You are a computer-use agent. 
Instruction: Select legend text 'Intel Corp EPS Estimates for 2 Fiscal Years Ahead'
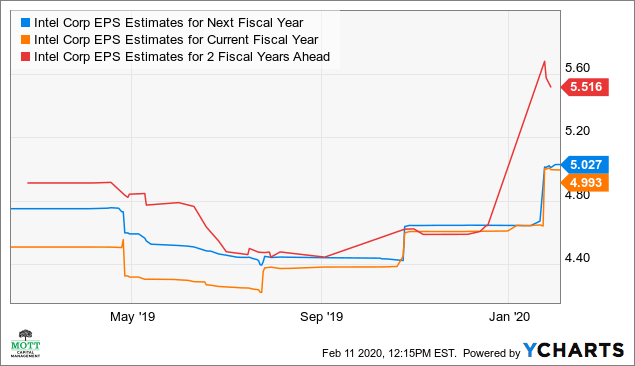[182, 57]
